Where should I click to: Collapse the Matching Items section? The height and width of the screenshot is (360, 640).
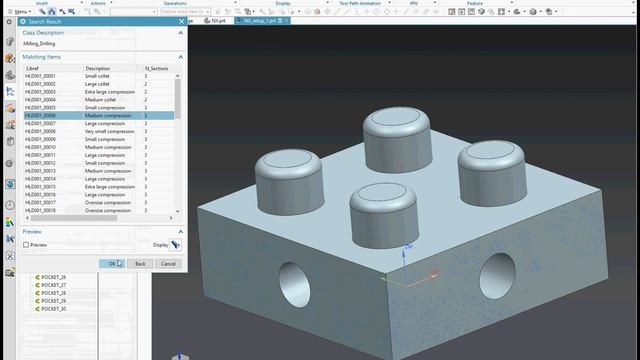(x=181, y=57)
